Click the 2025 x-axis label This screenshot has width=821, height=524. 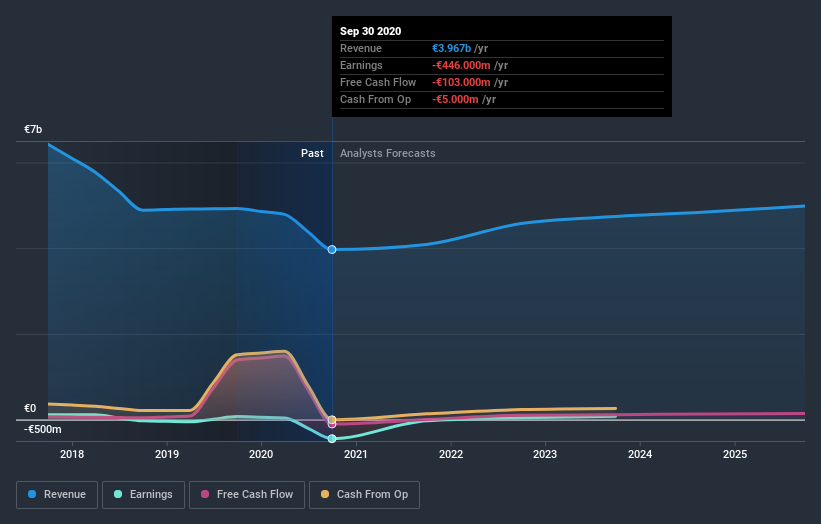coord(735,454)
